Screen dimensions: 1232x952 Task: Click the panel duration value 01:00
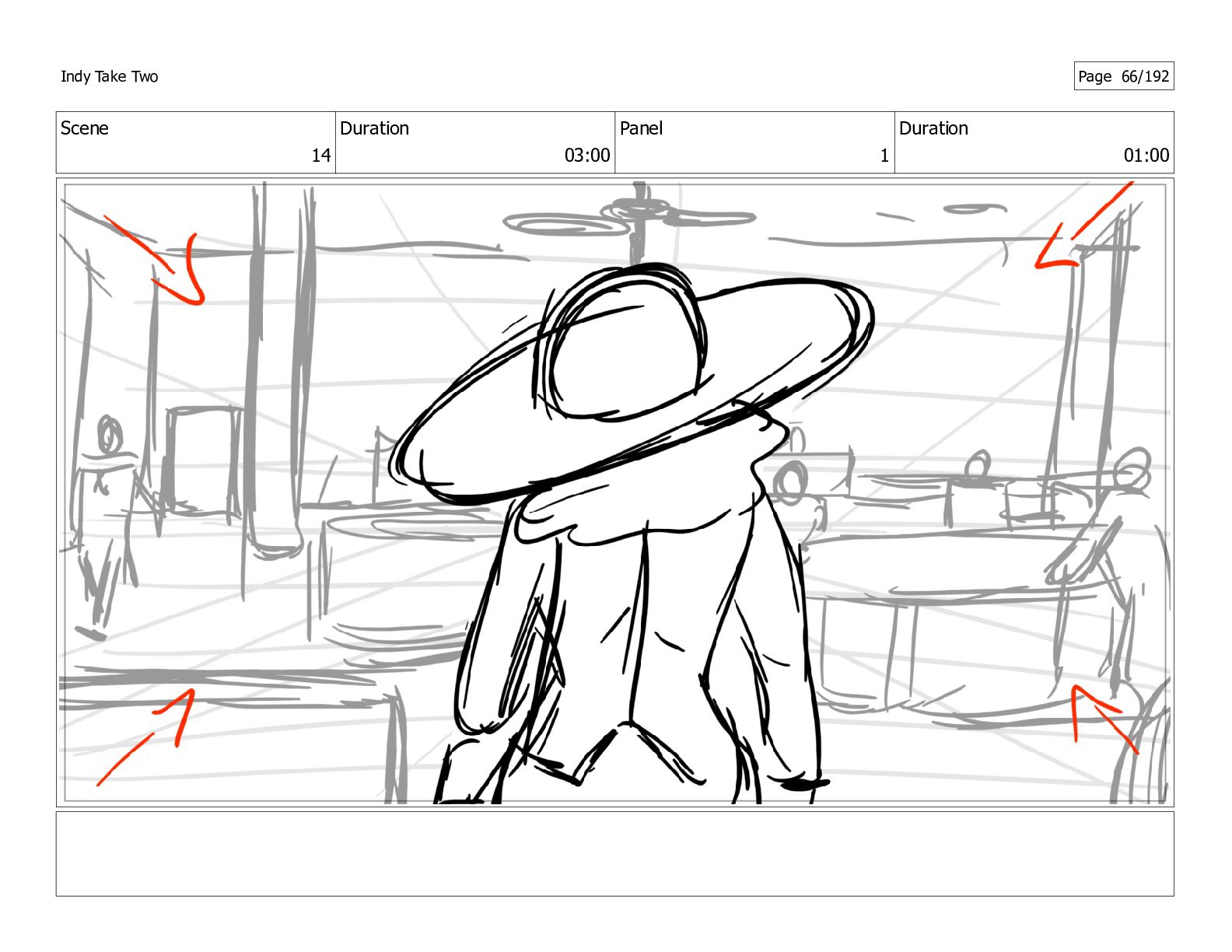[x=1146, y=156]
